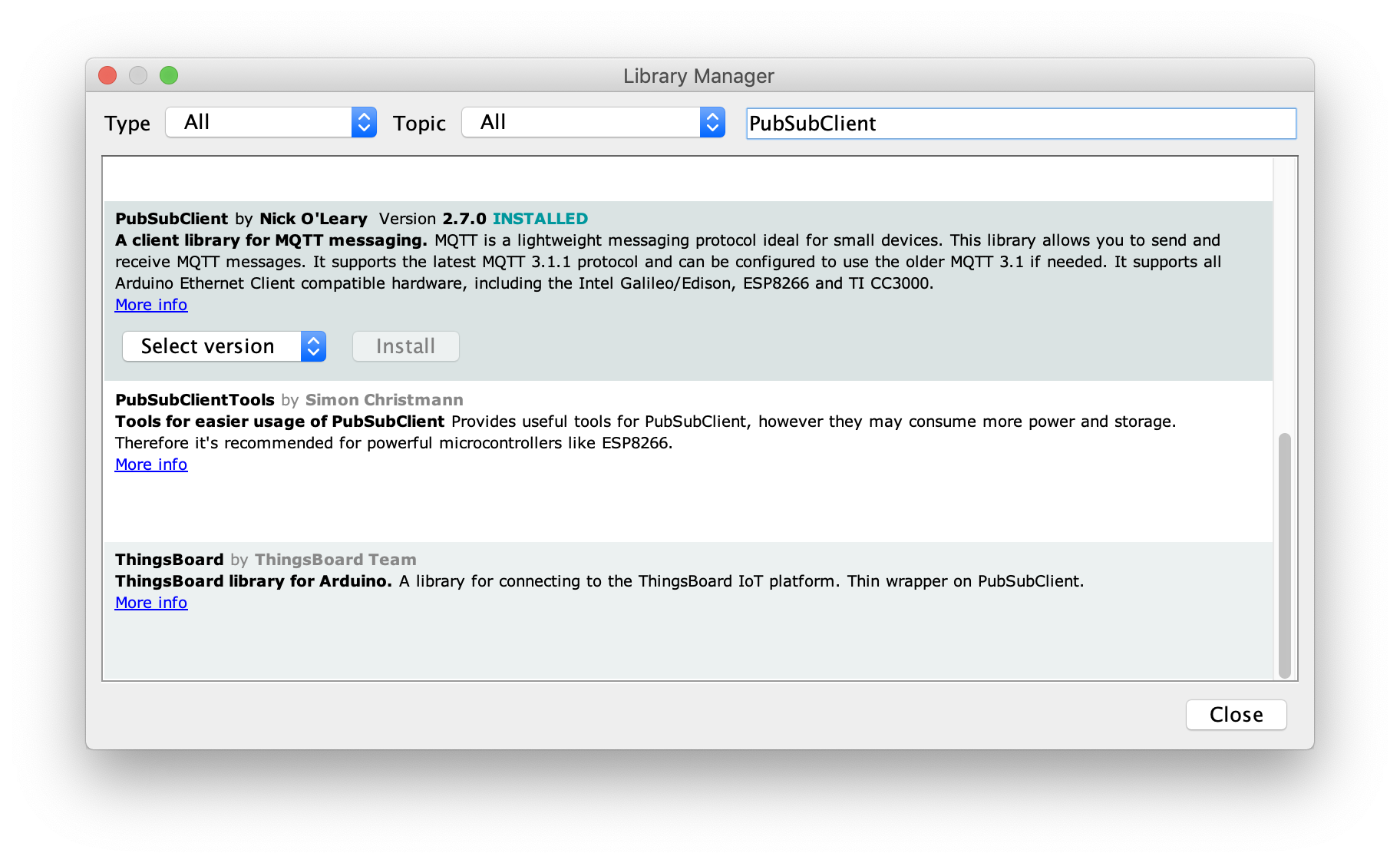Open More info for PubSubClient library
The height and width of the screenshot is (863, 1400).
(150, 305)
